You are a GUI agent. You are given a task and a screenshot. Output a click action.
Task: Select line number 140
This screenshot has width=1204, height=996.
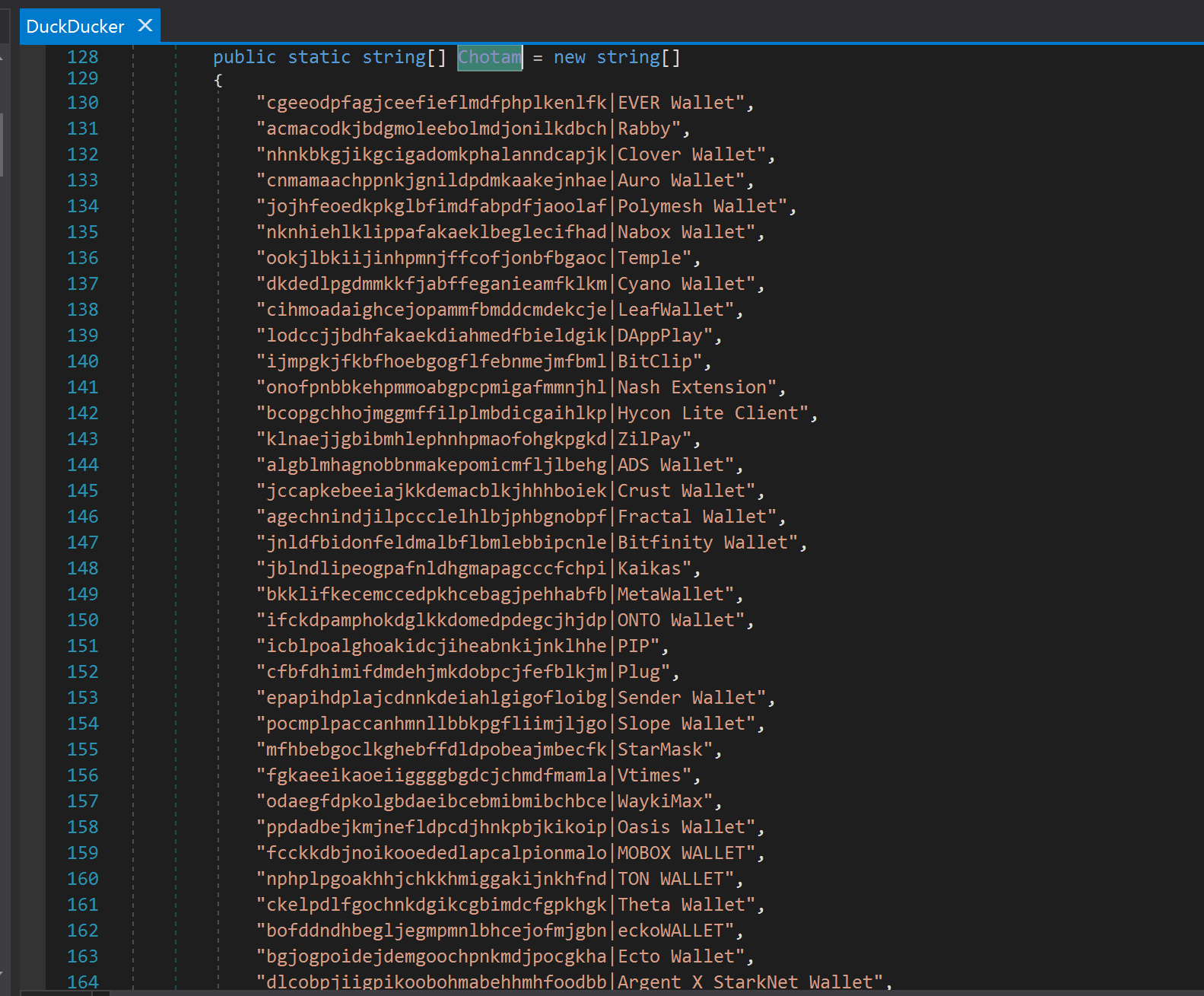[83, 361]
